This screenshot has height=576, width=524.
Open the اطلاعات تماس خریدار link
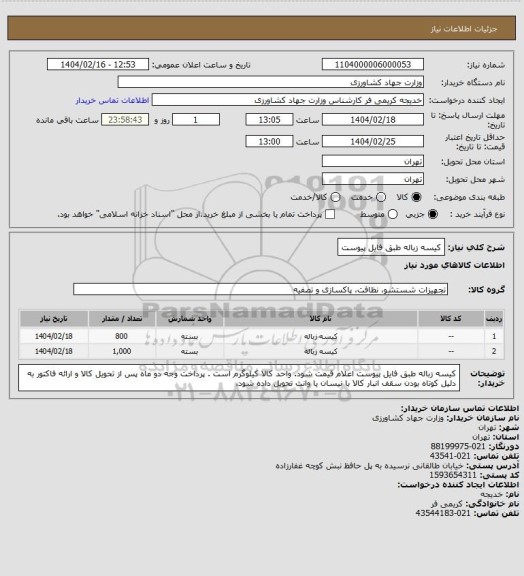112,100
